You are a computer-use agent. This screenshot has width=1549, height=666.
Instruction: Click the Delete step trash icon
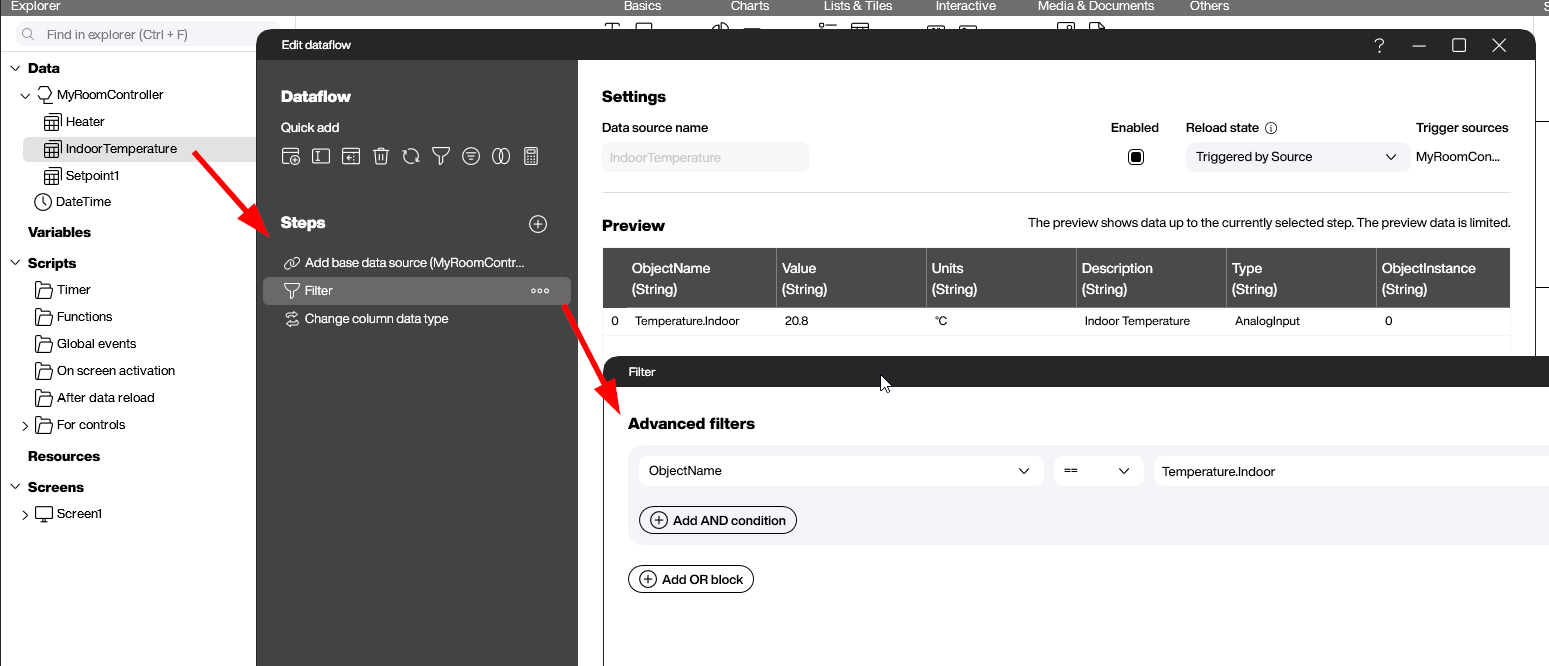click(x=381, y=155)
